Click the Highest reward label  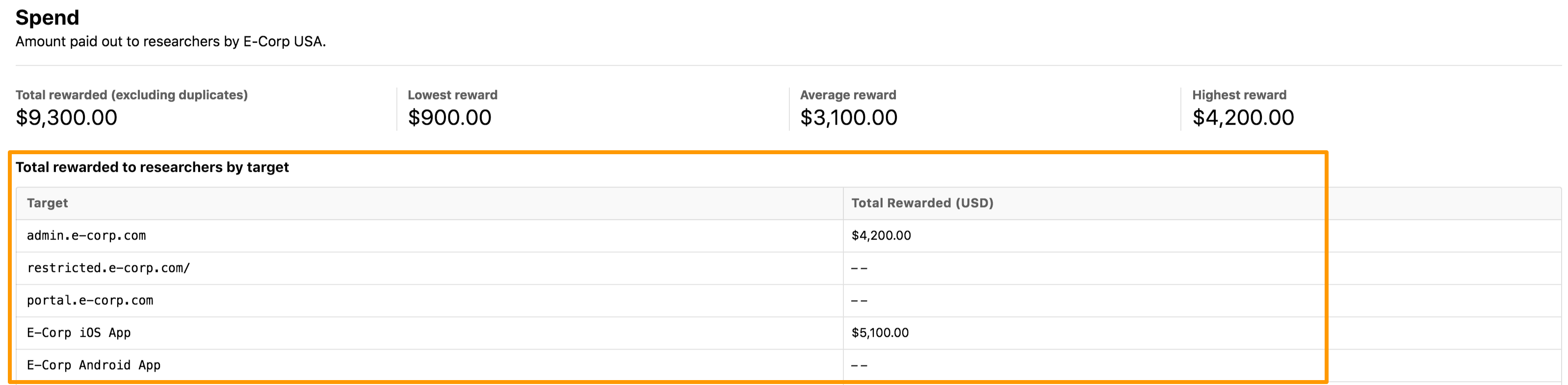(1239, 94)
